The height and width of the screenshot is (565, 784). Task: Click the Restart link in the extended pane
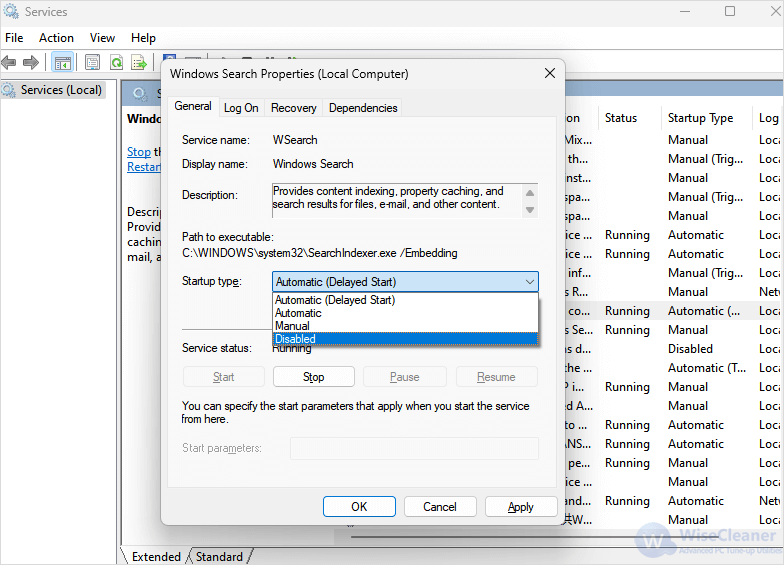tap(144, 167)
